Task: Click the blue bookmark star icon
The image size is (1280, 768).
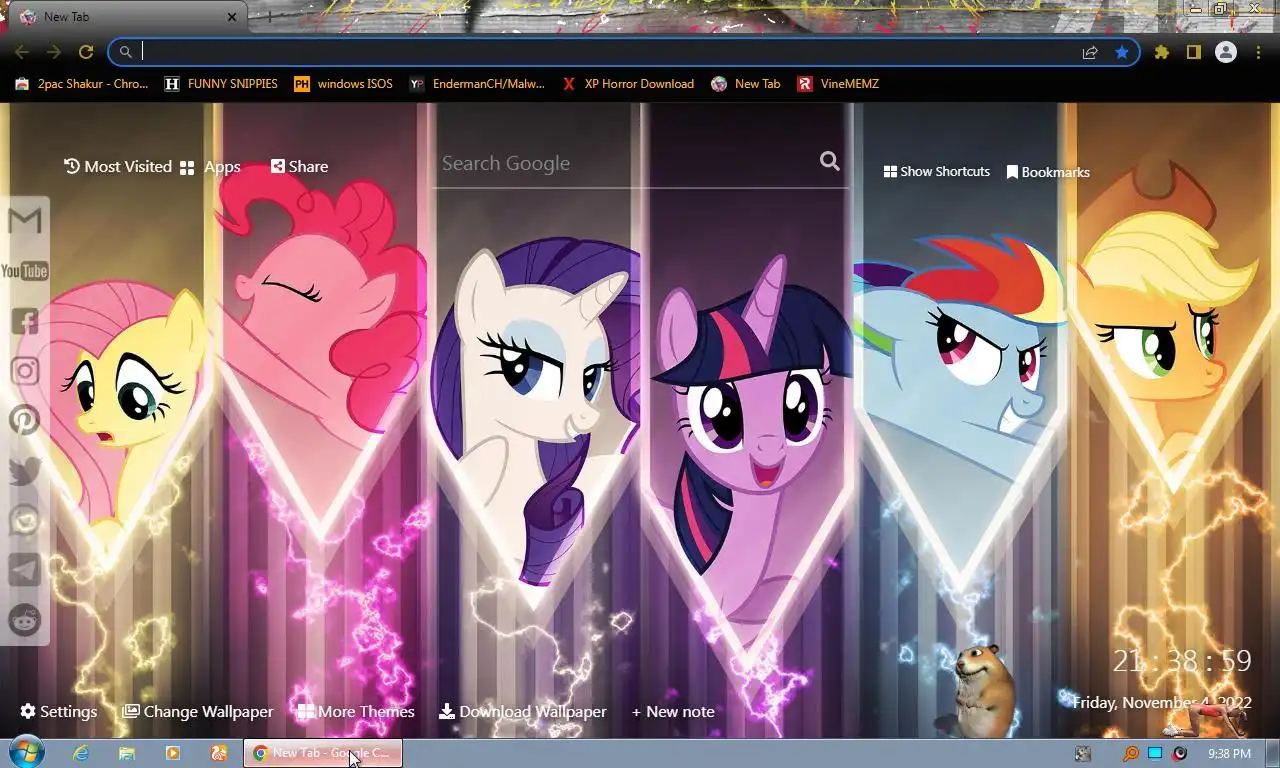Action: click(1122, 52)
